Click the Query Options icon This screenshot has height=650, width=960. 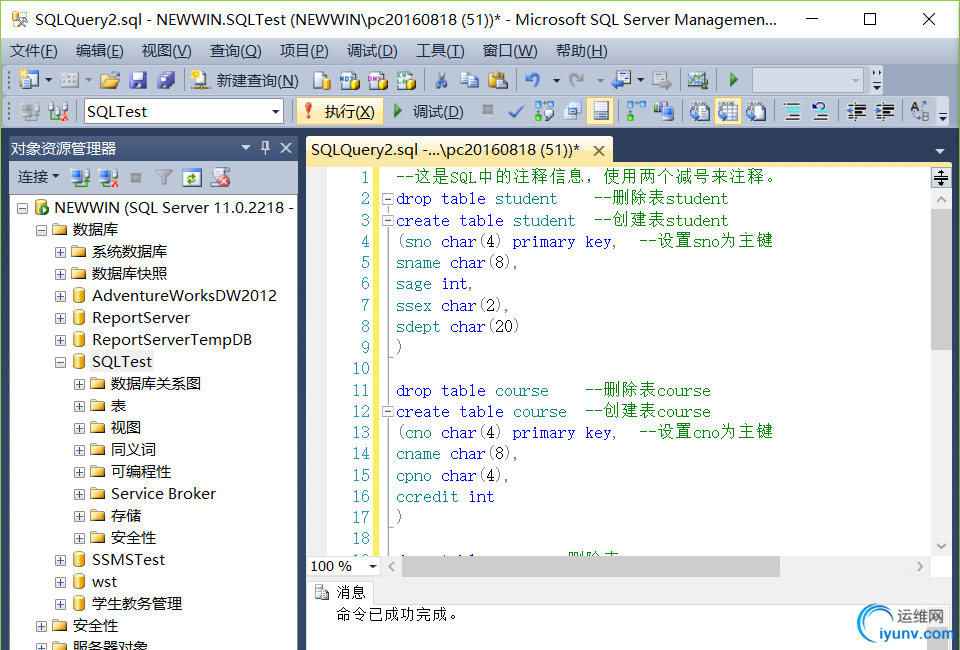pos(572,111)
